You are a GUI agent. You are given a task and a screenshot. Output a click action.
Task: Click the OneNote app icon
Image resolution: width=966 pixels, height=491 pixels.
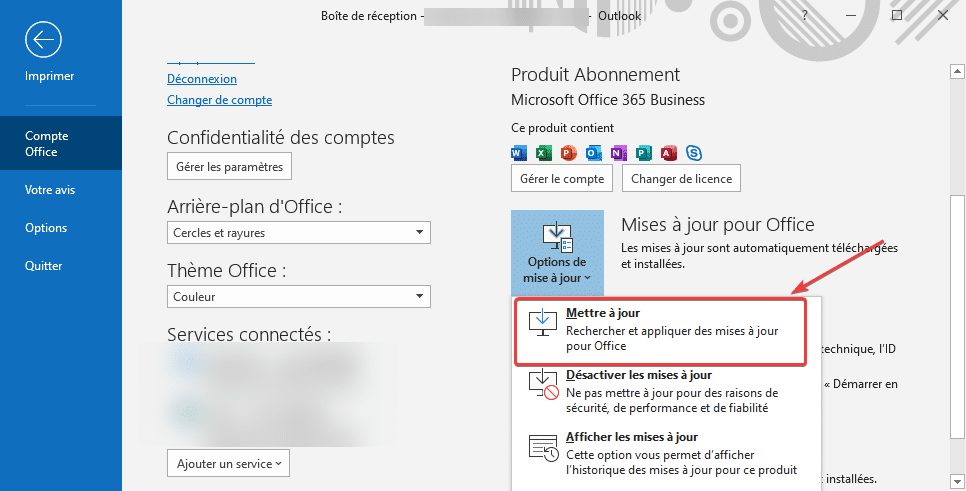(x=619, y=153)
